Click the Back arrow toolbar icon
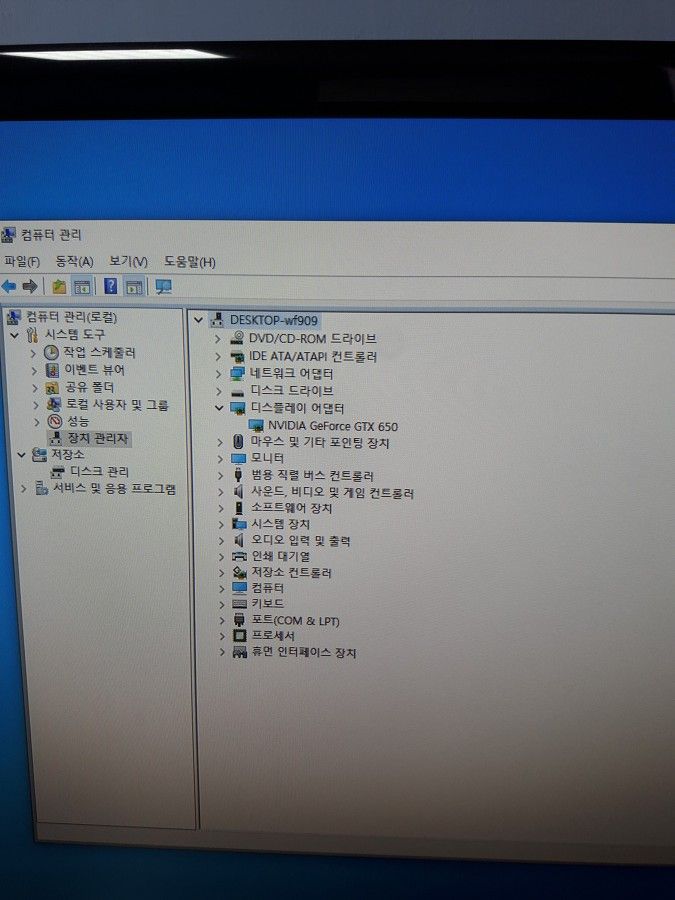The height and width of the screenshot is (900, 675). 9,286
